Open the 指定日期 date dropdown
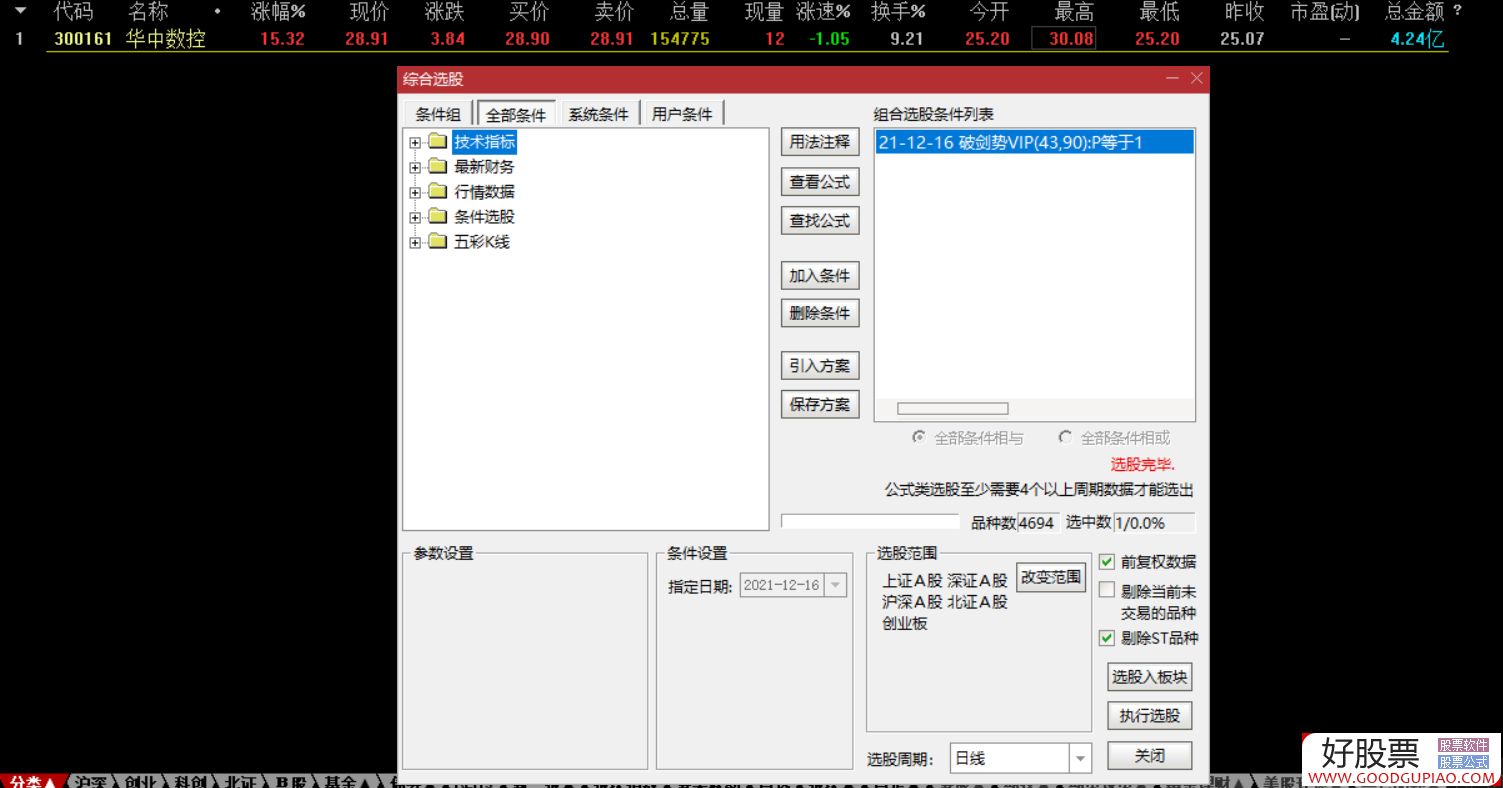 click(x=836, y=586)
